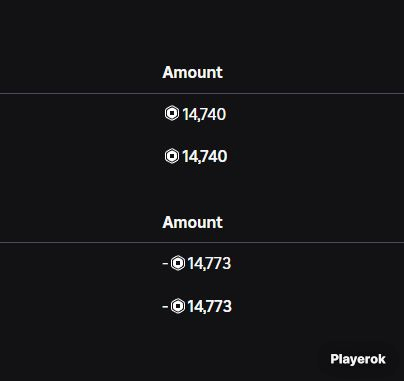Click the Playerok watermark badge
The width and height of the screenshot is (404, 381).
(358, 359)
